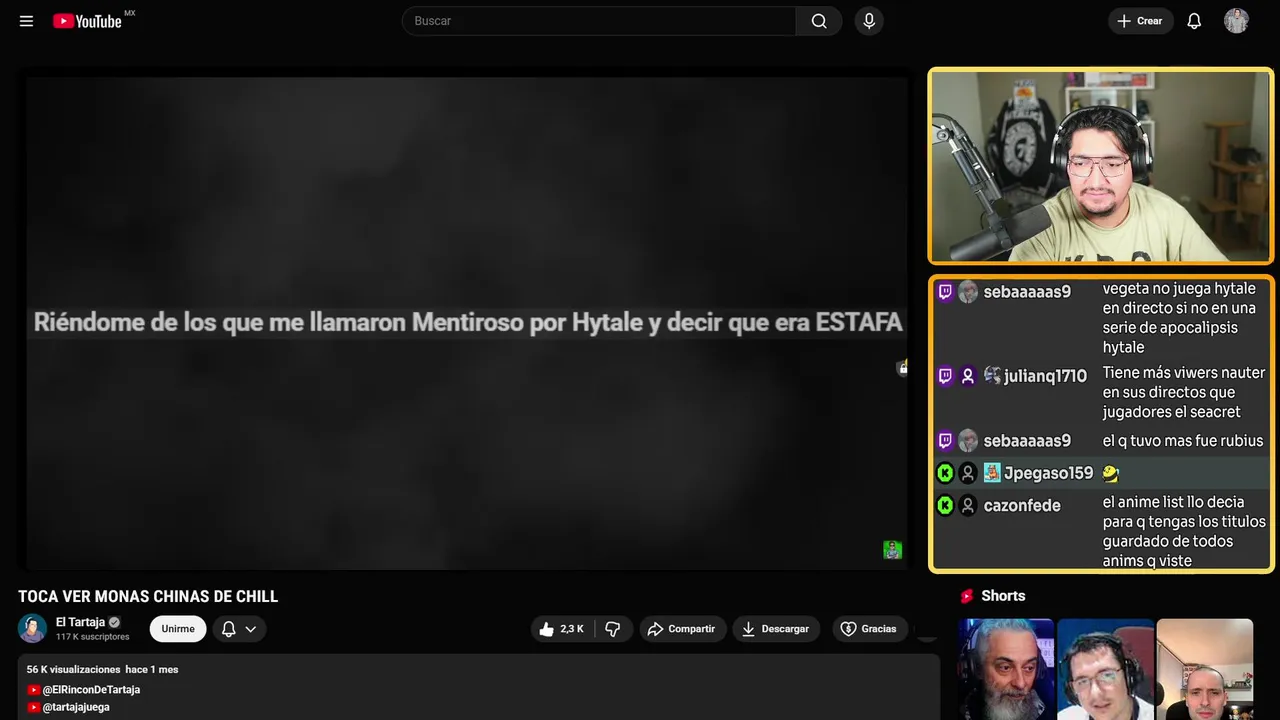Click the Shorts logo icon
The image size is (1280, 720).
[x=967, y=596]
